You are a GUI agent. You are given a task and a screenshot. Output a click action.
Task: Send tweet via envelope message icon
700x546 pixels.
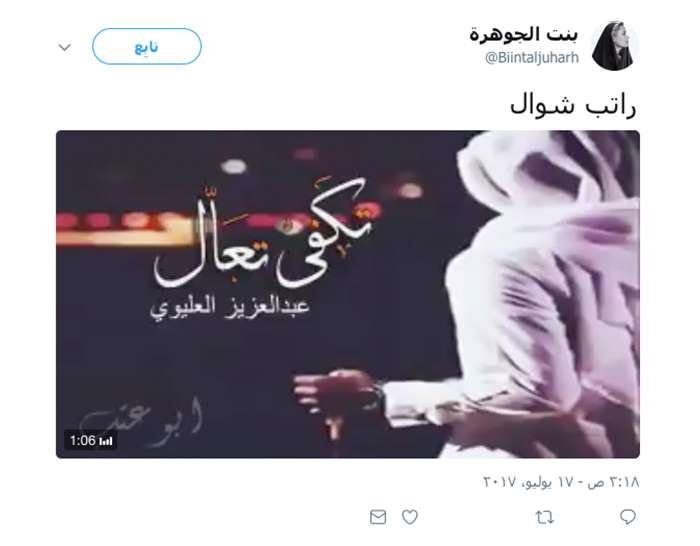[378, 517]
